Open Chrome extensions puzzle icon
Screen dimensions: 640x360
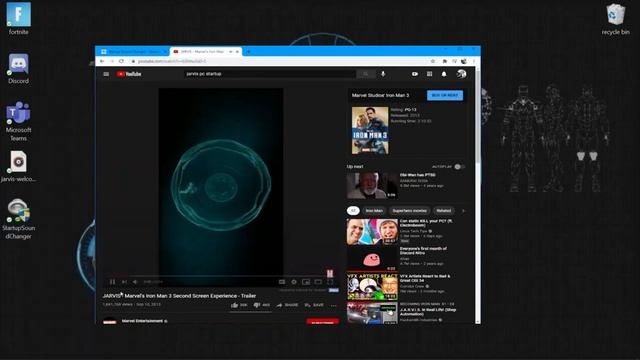tap(444, 61)
